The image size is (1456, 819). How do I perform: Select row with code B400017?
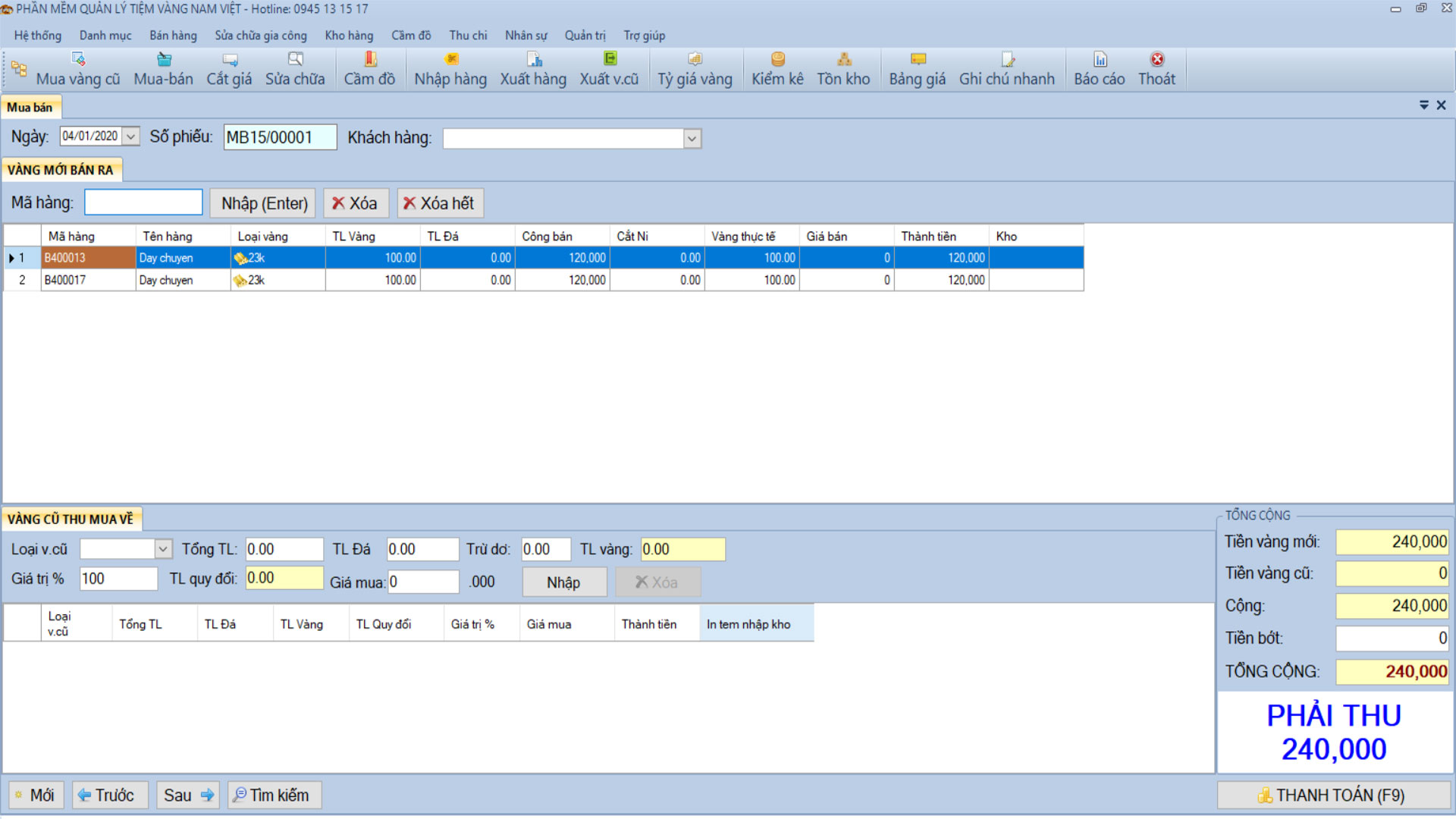point(65,281)
